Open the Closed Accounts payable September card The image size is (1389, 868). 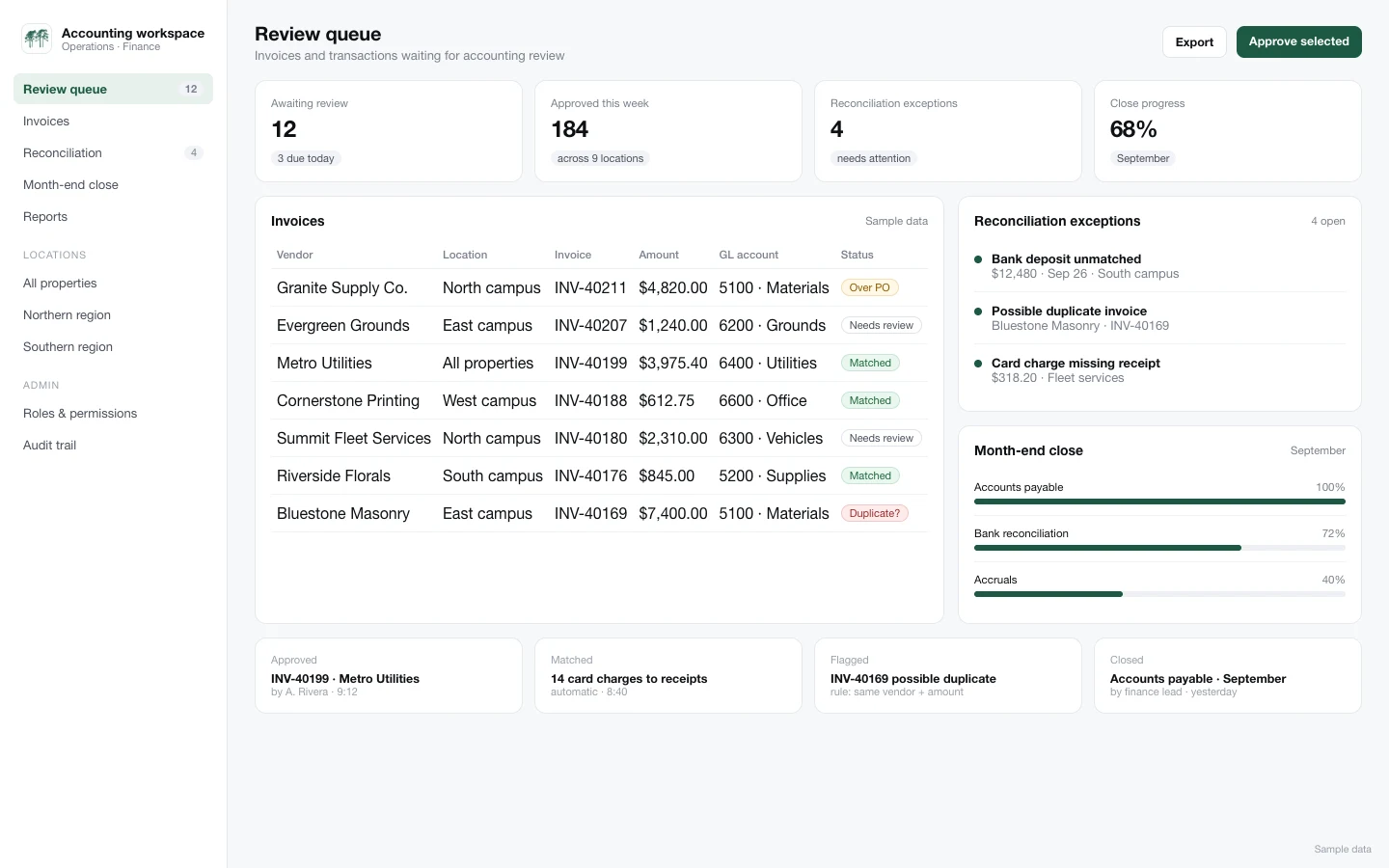[1228, 676]
